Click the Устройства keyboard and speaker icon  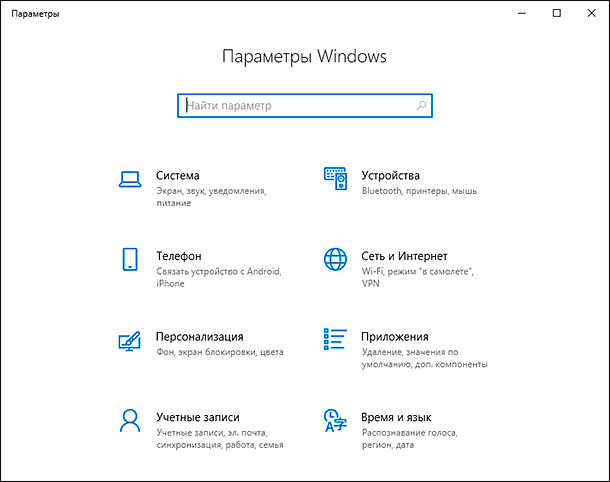(335, 179)
